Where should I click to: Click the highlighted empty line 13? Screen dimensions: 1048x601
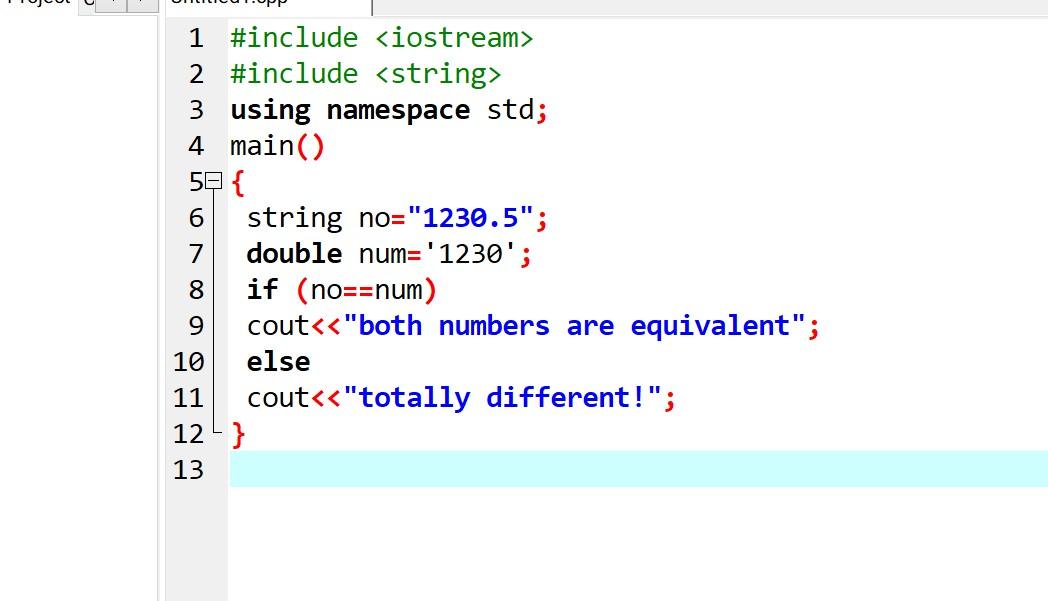pos(638,469)
